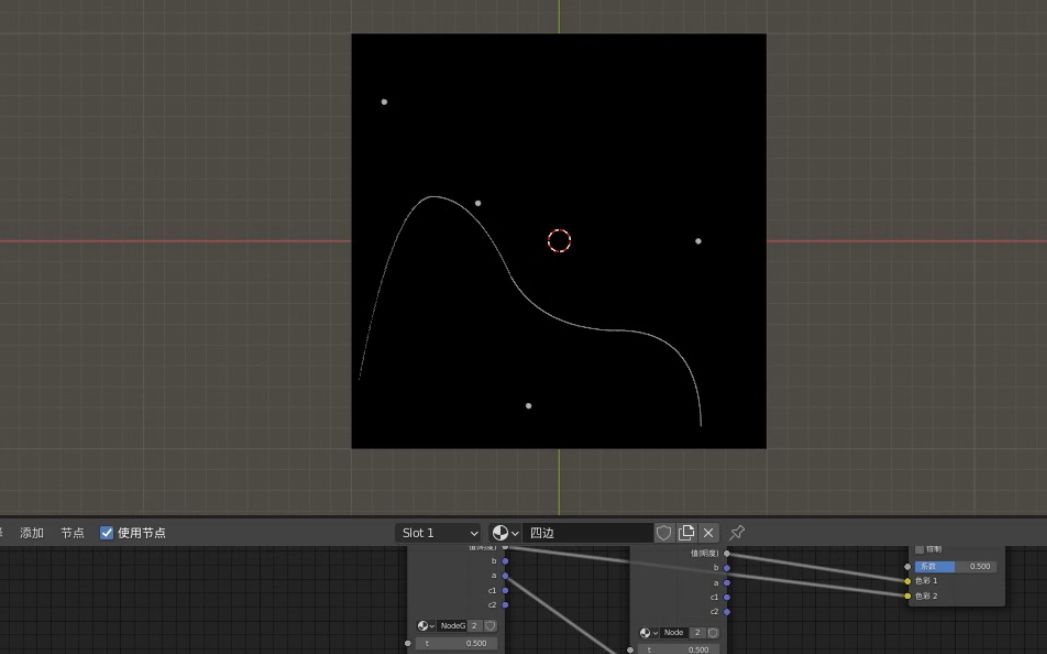
Task: Open the 节点 menu
Action: [71, 532]
